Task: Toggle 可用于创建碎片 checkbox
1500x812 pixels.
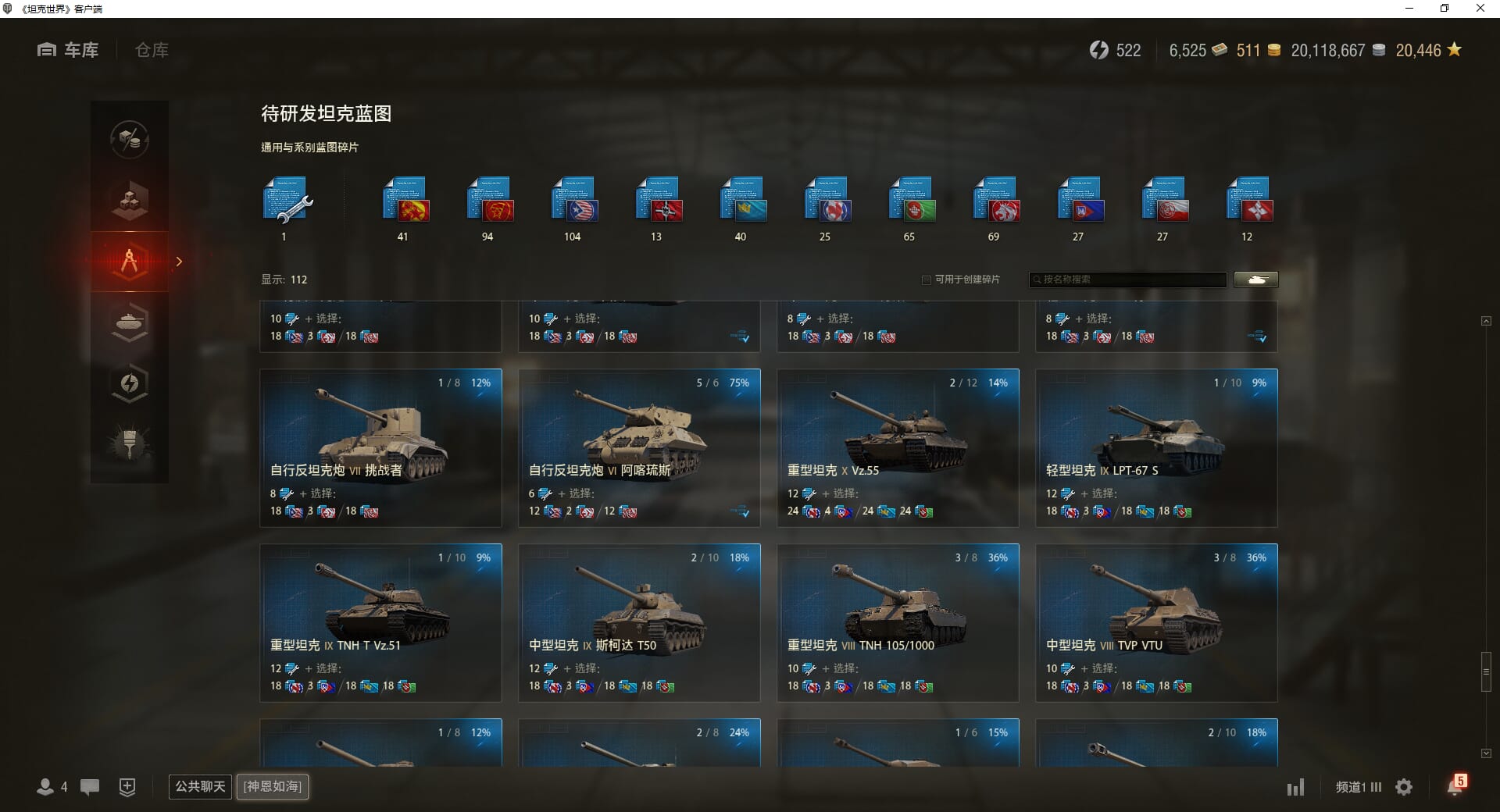Action: (927, 280)
